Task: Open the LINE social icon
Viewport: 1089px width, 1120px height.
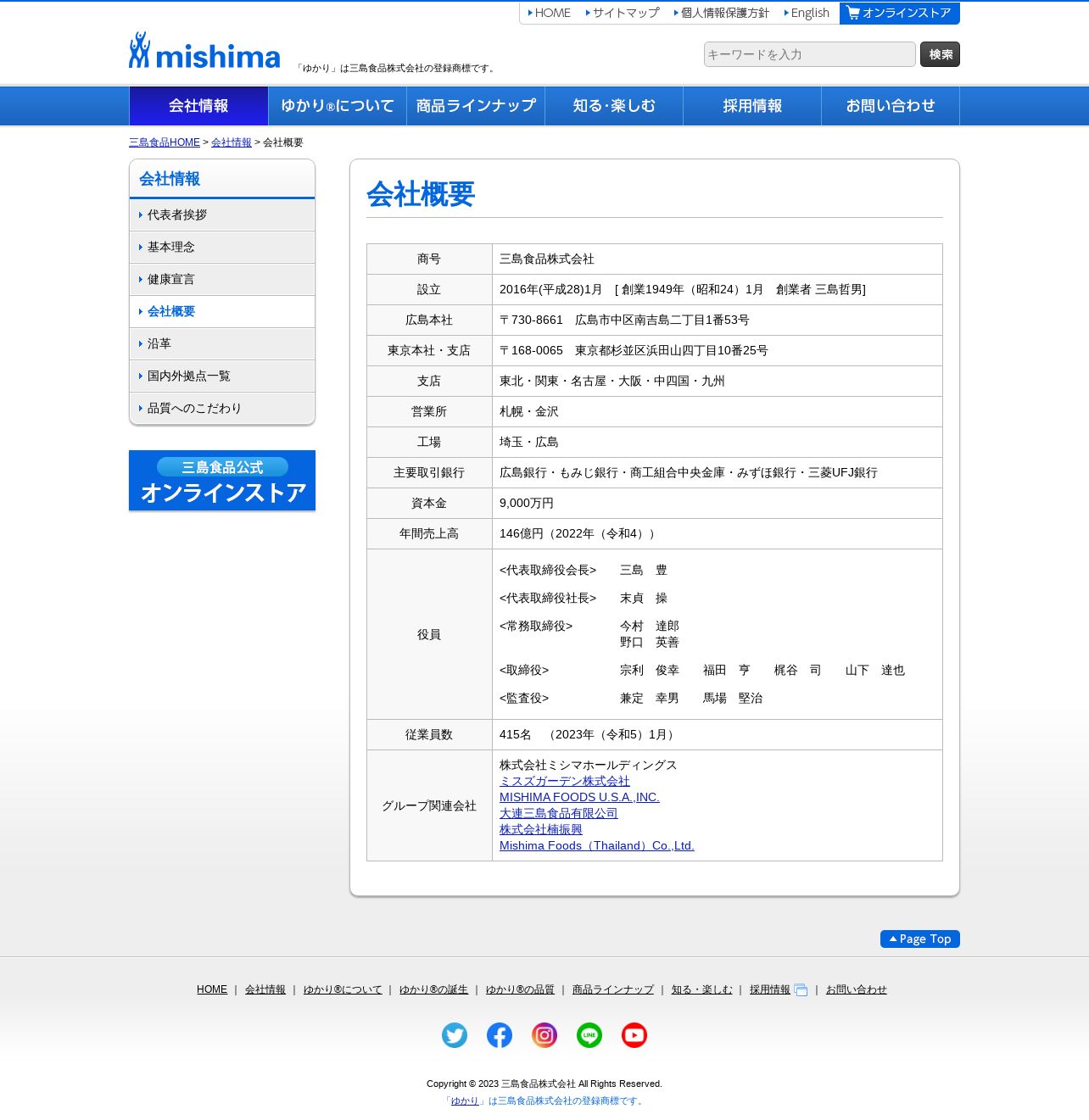Action: point(589,1035)
